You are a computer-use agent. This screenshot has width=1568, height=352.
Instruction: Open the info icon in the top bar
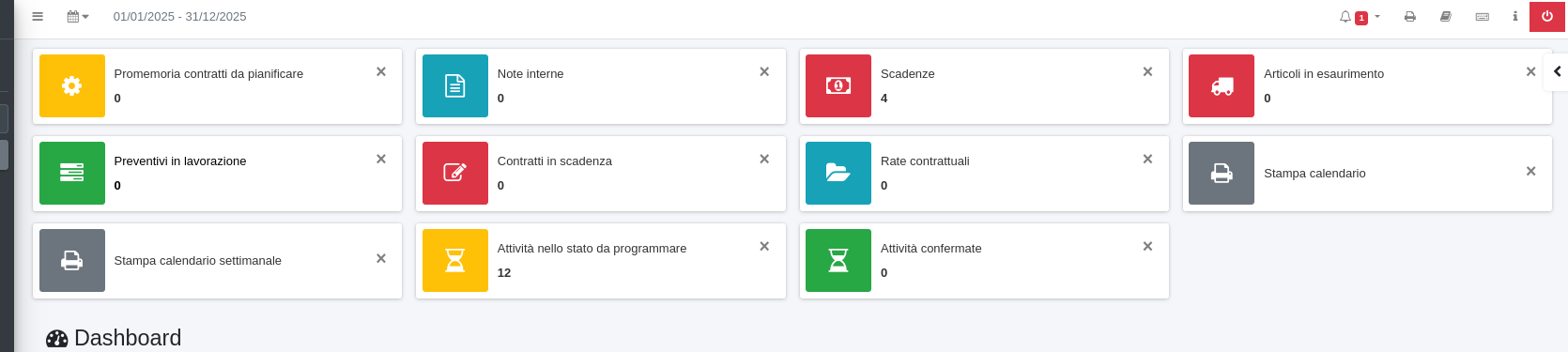(1514, 16)
